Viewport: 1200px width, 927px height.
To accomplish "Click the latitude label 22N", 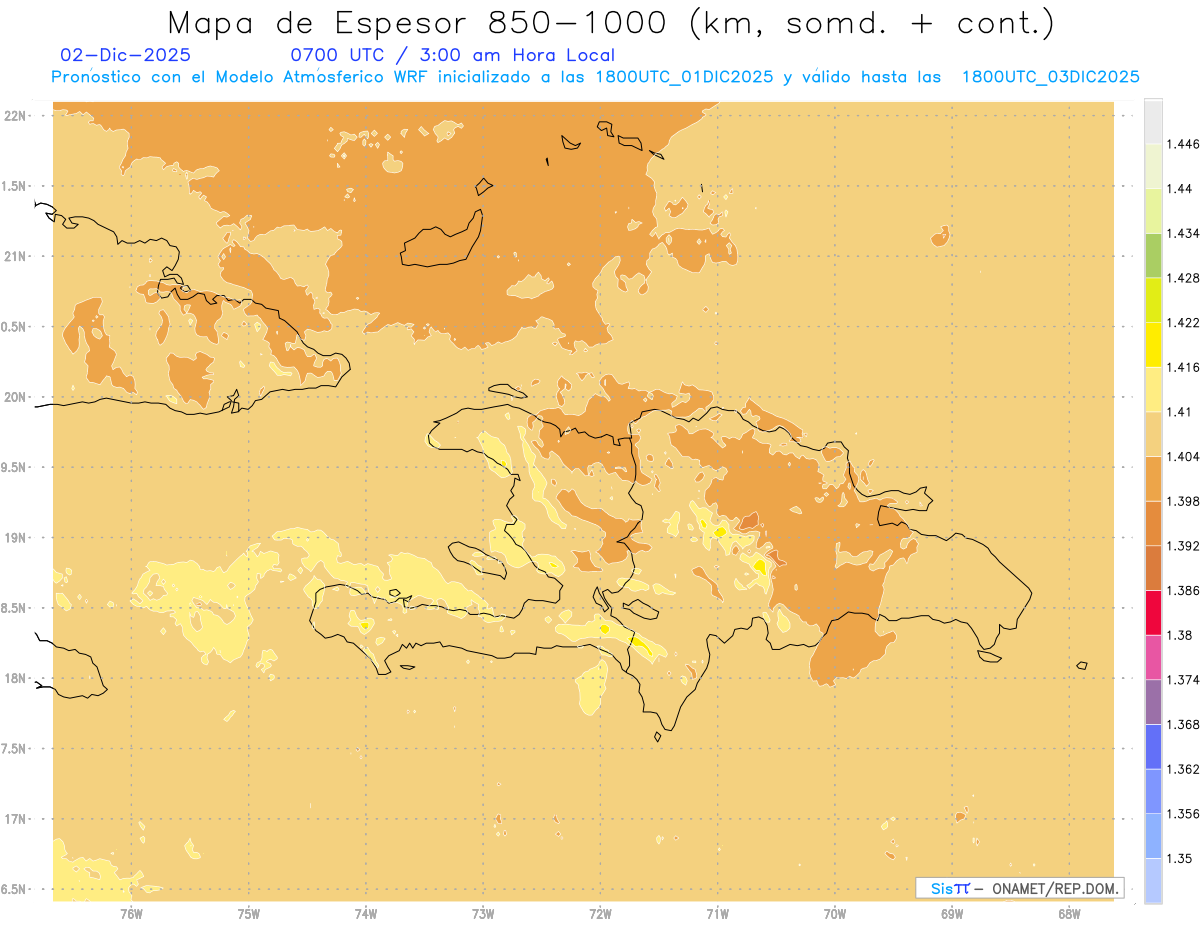I will (x=15, y=115).
